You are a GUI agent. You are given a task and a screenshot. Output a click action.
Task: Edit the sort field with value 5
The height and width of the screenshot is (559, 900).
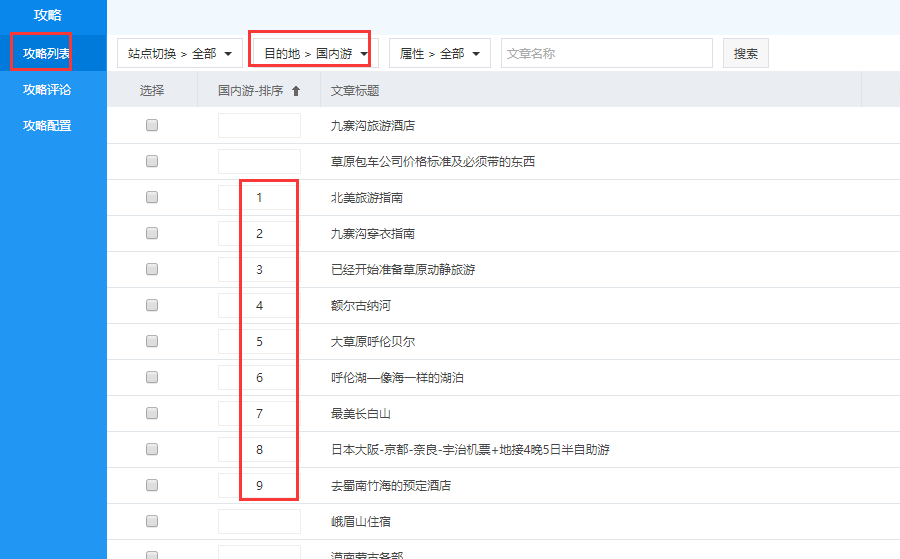coord(259,342)
